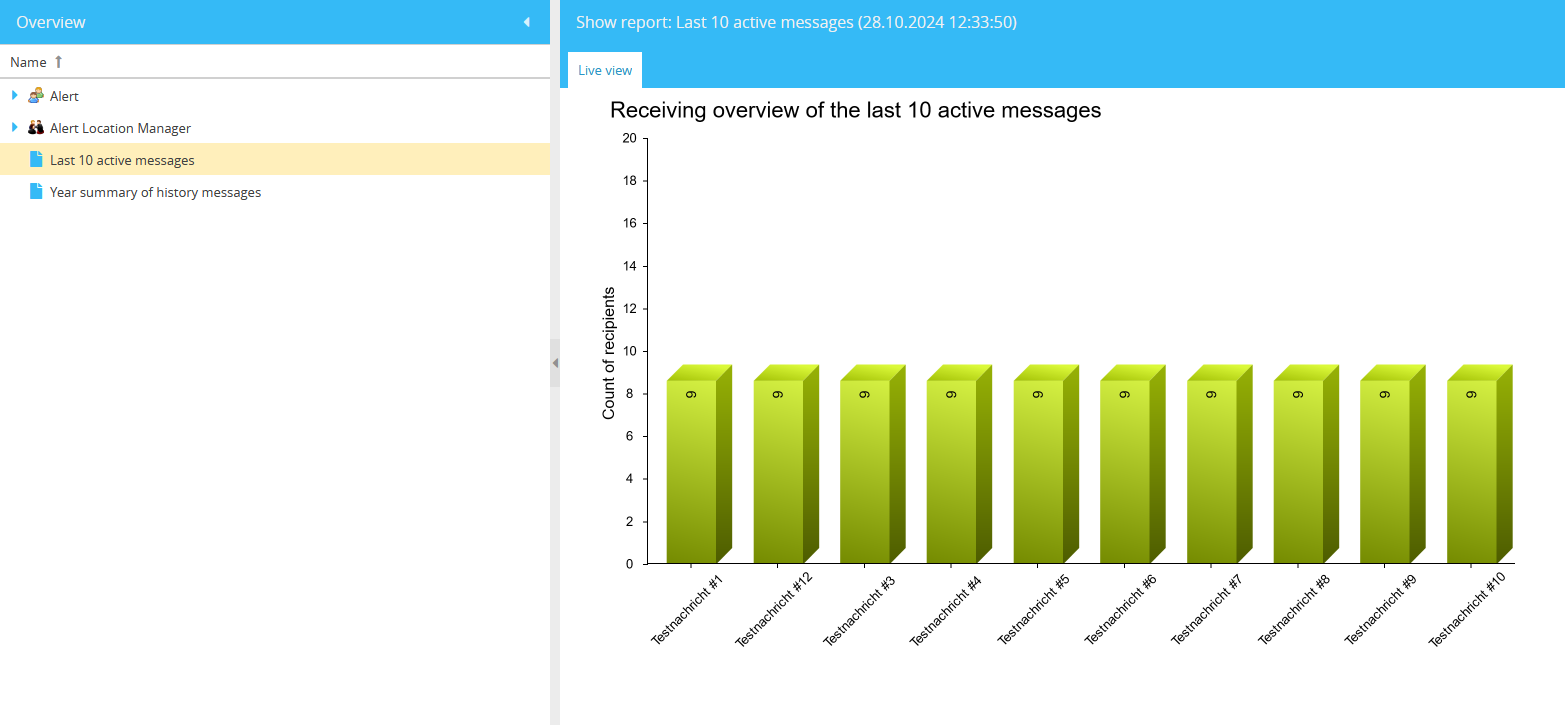Click the Testnachricht #6 axis label

pos(1120,610)
